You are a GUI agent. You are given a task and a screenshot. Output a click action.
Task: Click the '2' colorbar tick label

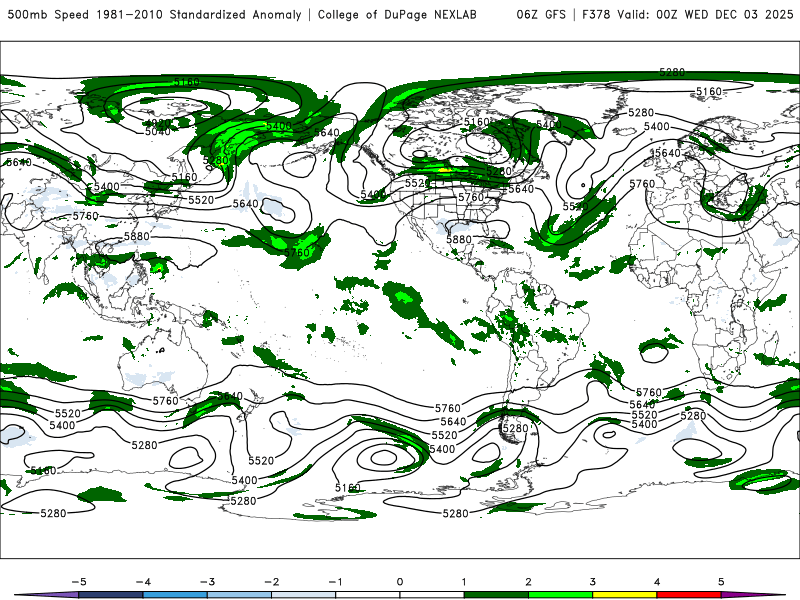point(528,582)
